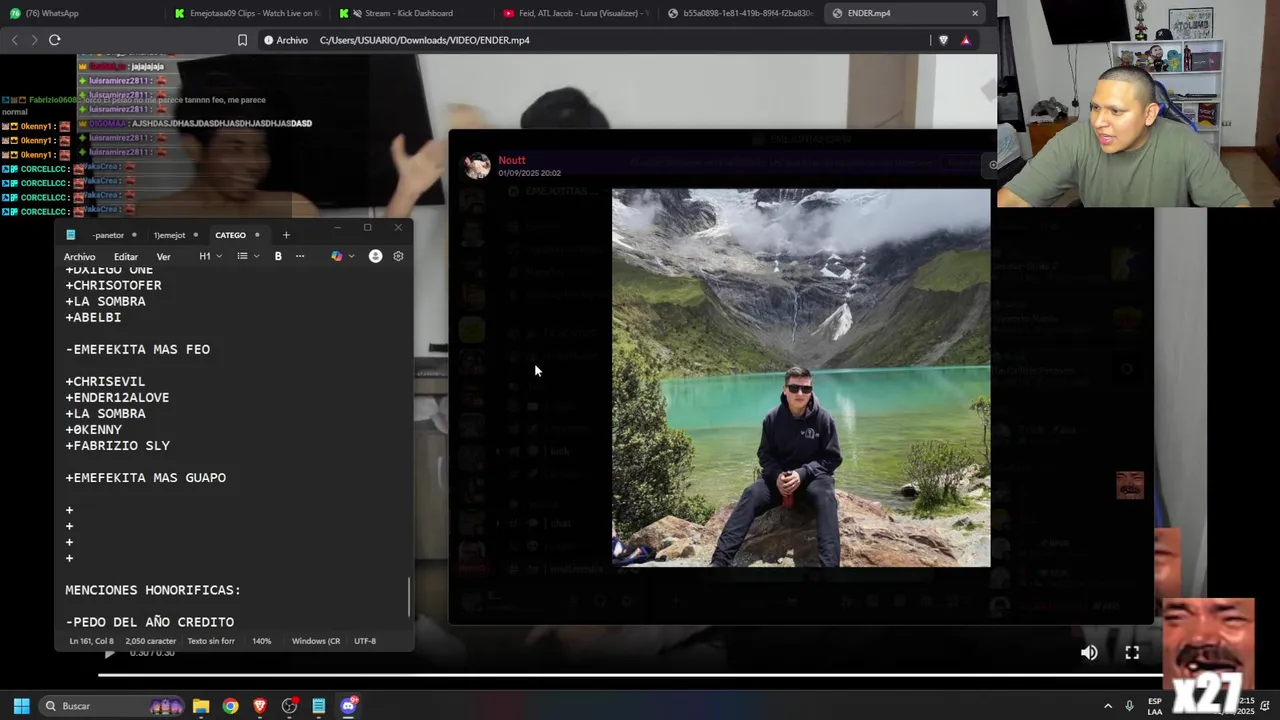
Task: Open the Brave Shields lion icon
Action: tap(943, 40)
